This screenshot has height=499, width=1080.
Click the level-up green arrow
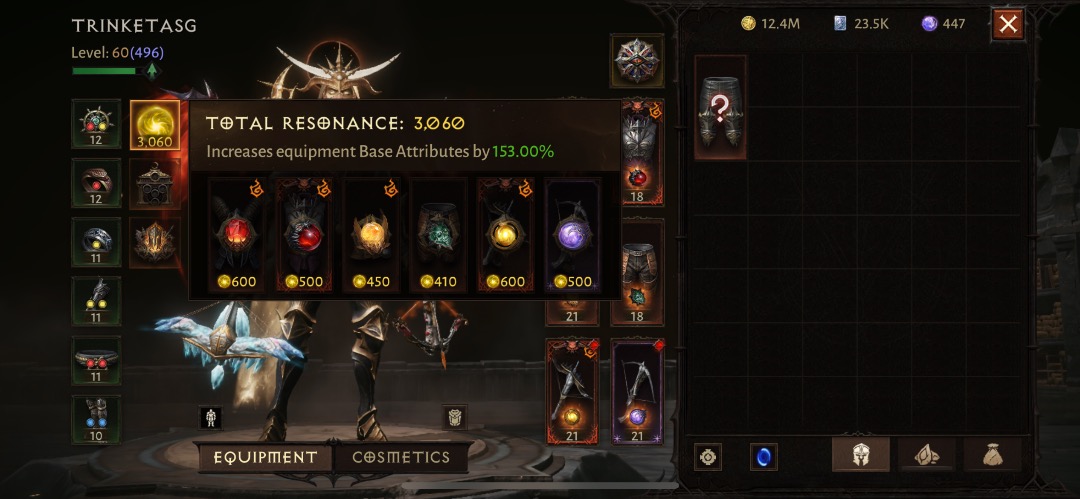pyautogui.click(x=152, y=70)
